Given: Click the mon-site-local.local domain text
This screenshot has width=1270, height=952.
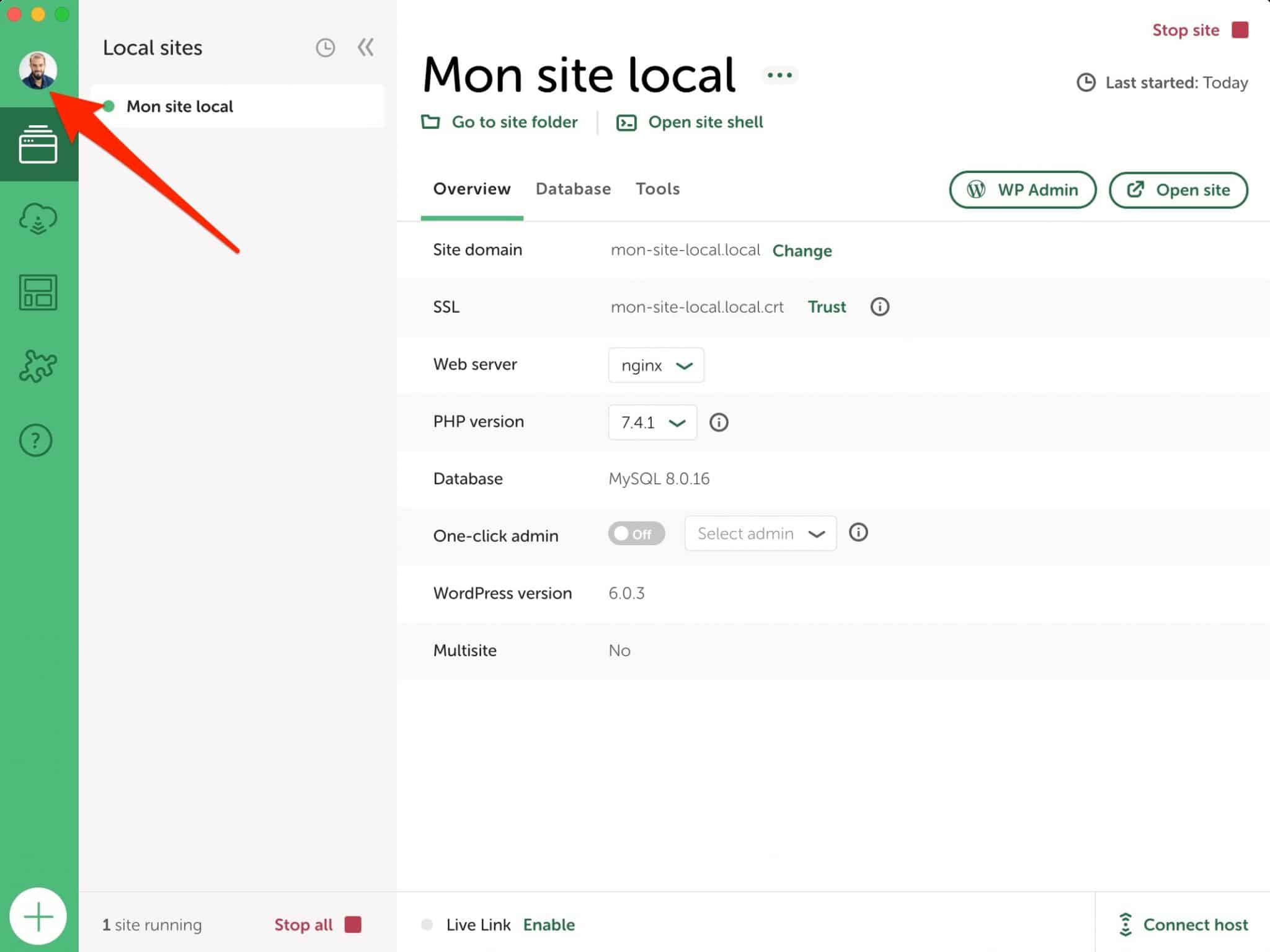Looking at the screenshot, I should [685, 249].
